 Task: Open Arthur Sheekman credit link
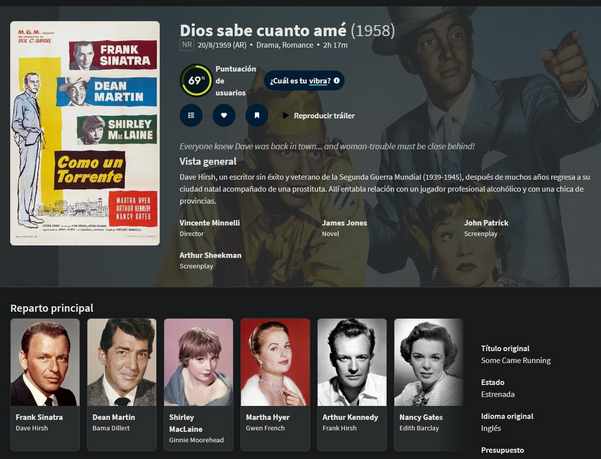tap(210, 255)
